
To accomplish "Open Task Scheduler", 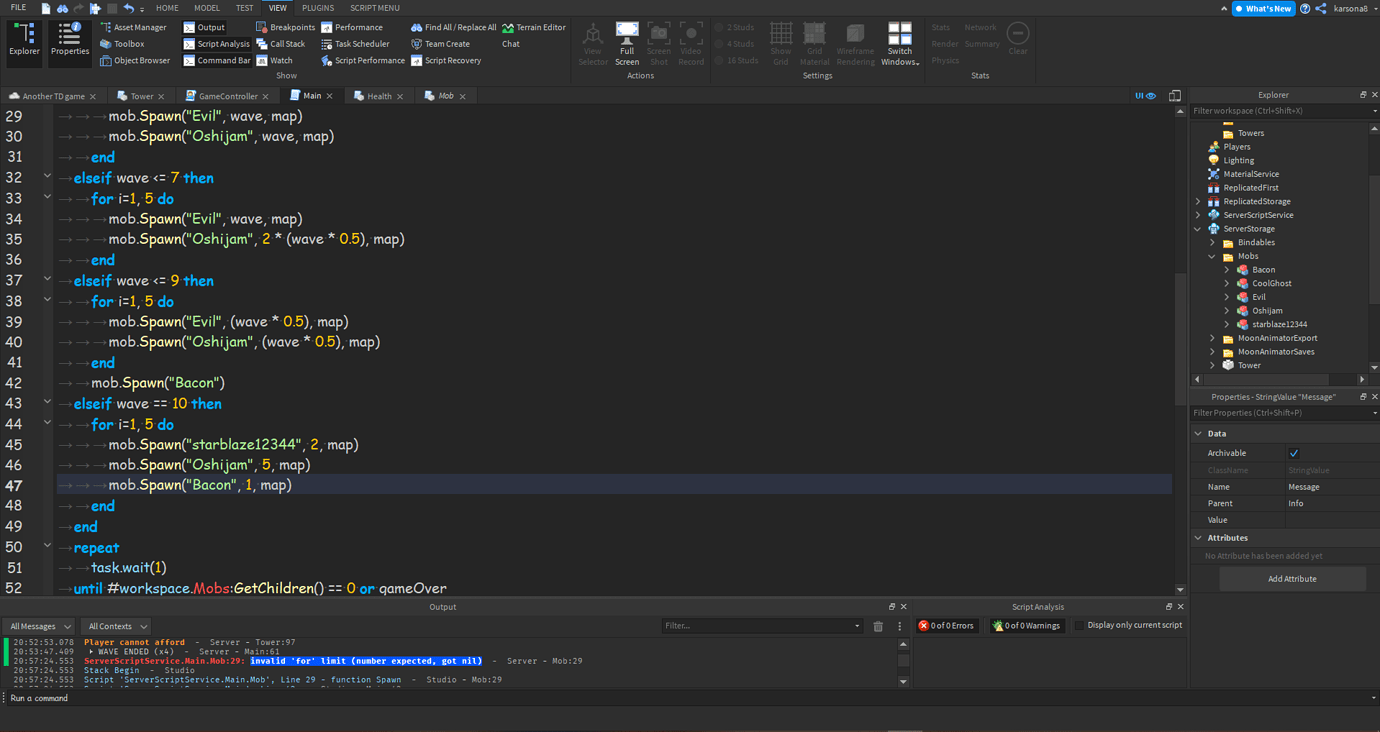I will [355, 44].
